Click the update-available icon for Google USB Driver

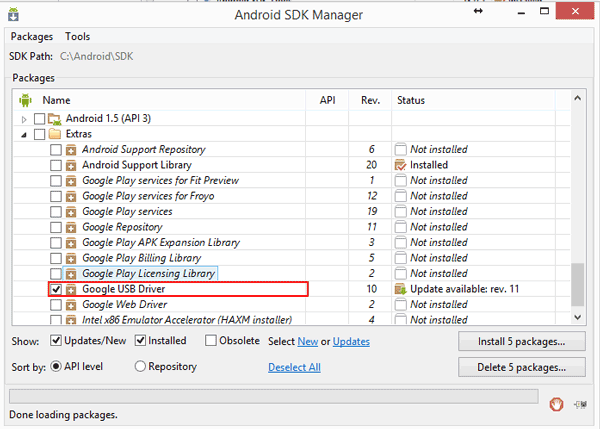point(400,289)
